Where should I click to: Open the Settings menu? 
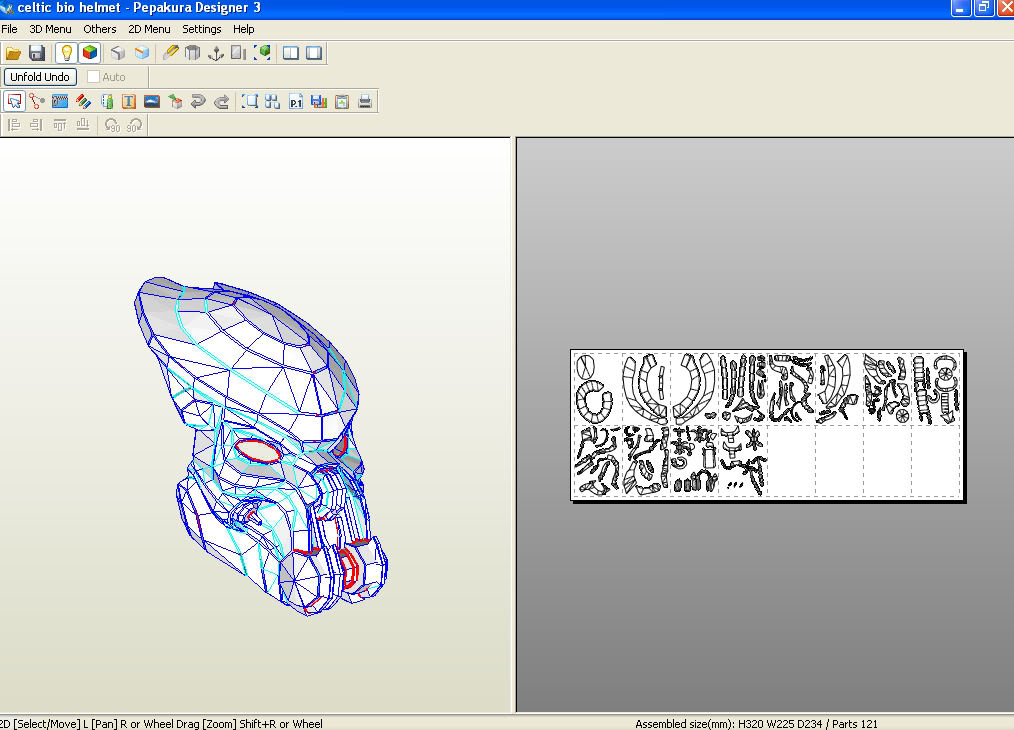[202, 29]
